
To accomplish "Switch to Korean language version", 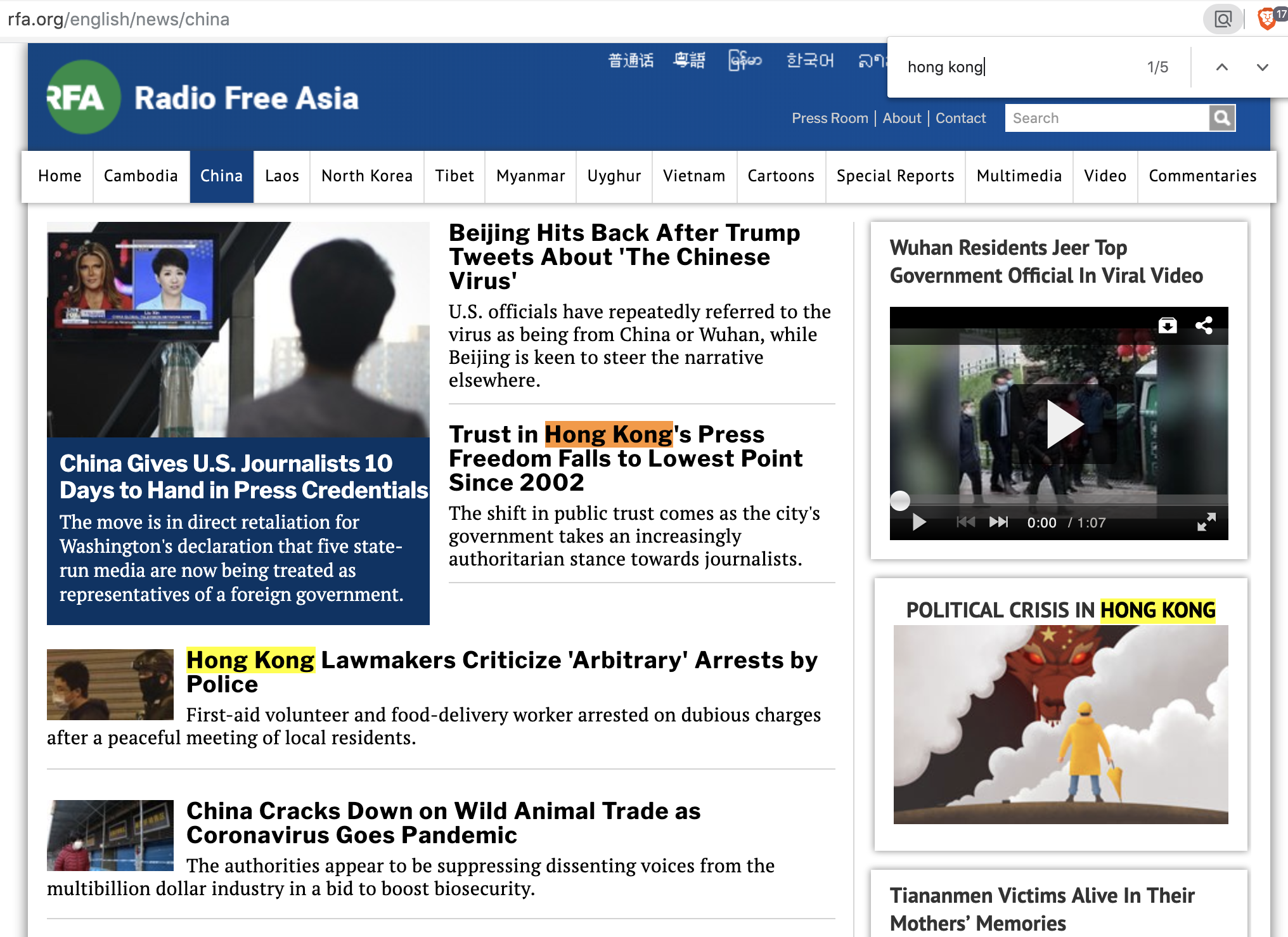I will (809, 60).
